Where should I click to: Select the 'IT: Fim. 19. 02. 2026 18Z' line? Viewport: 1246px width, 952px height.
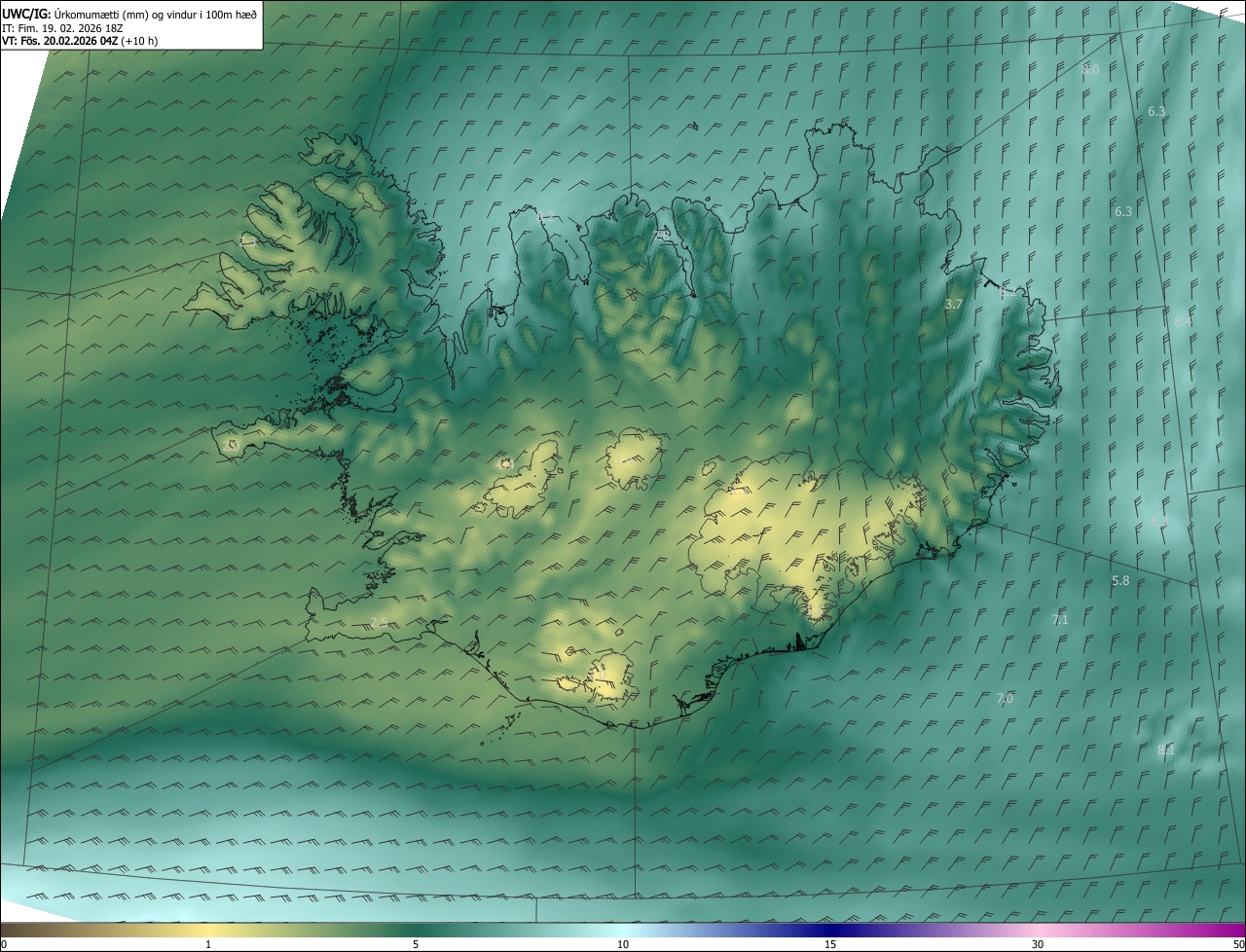coord(62,27)
